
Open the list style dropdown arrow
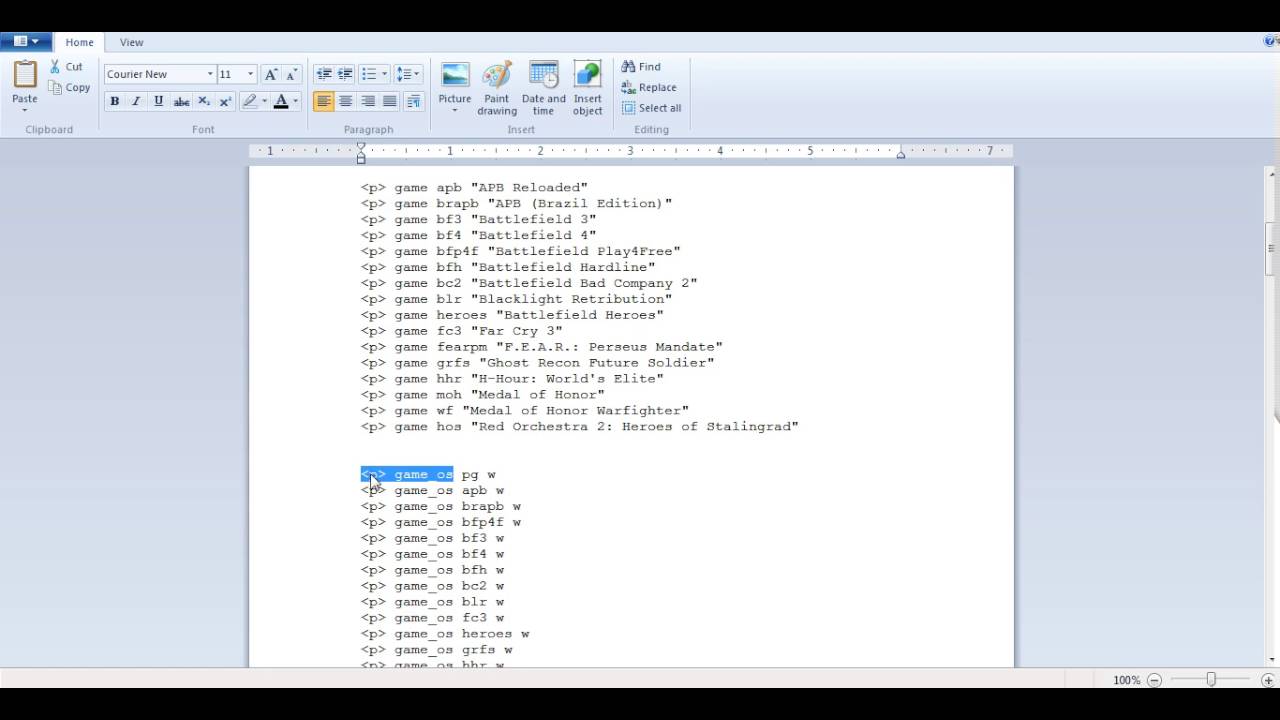384,74
